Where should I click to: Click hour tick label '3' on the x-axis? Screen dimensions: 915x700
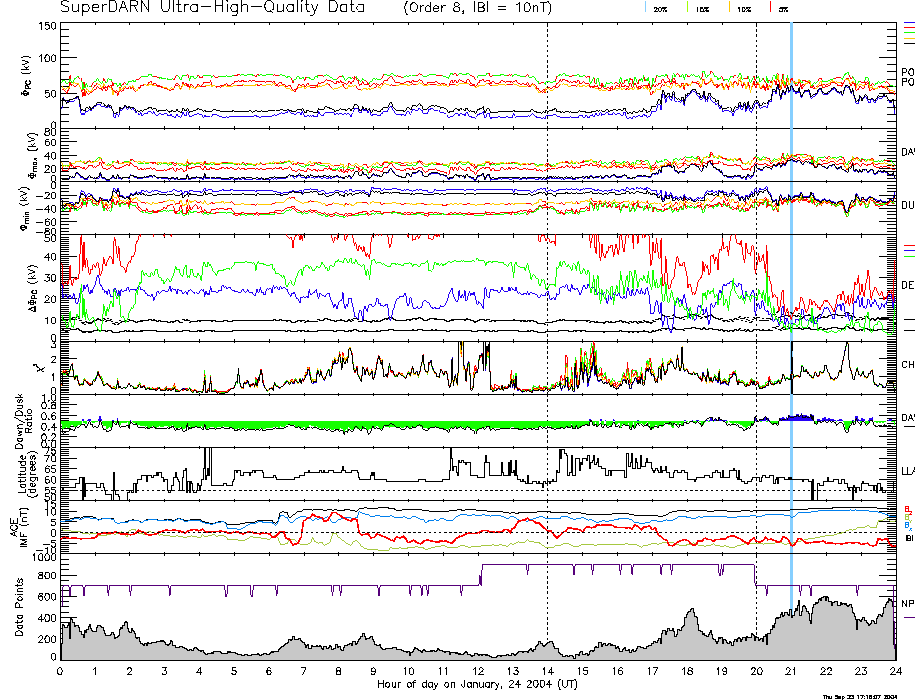click(x=165, y=671)
